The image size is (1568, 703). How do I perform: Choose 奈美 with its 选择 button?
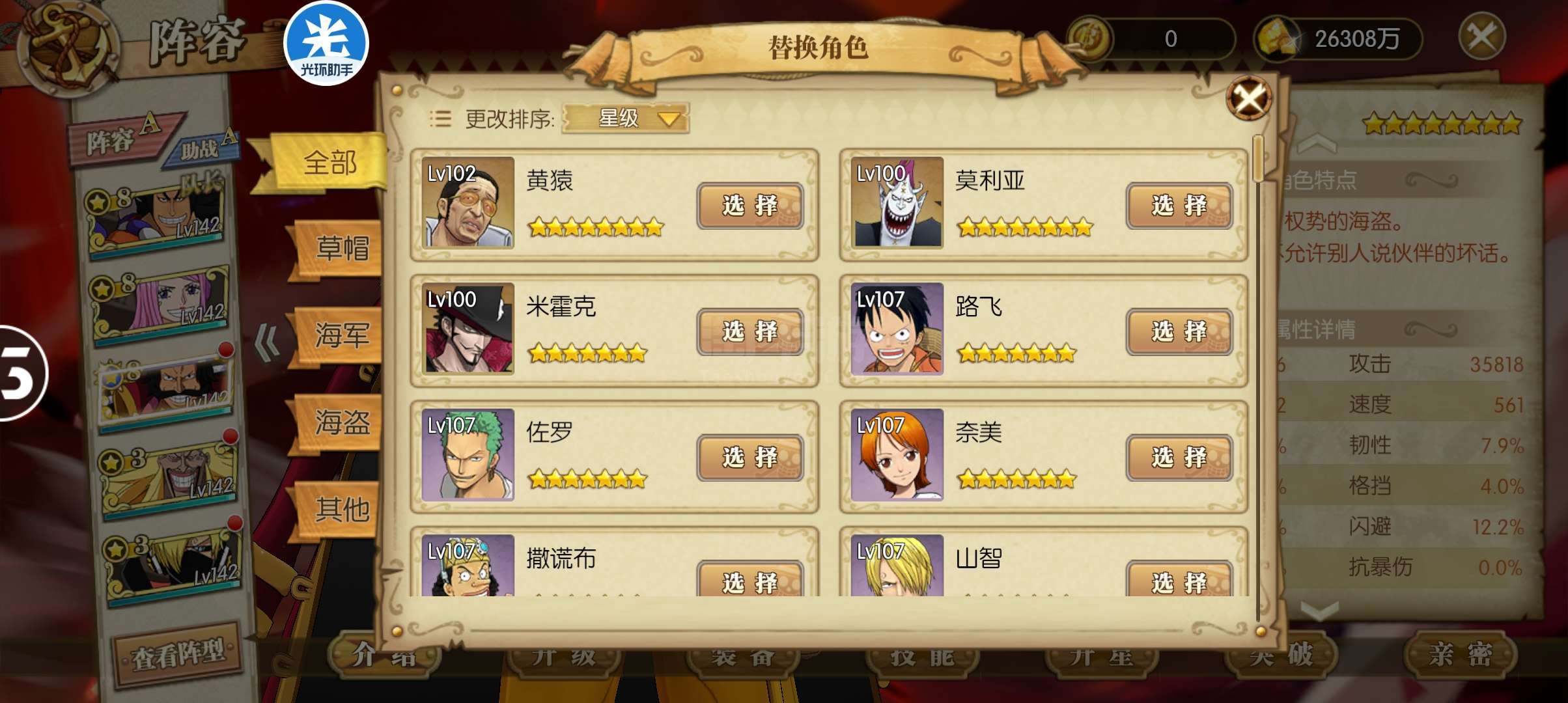click(1179, 458)
